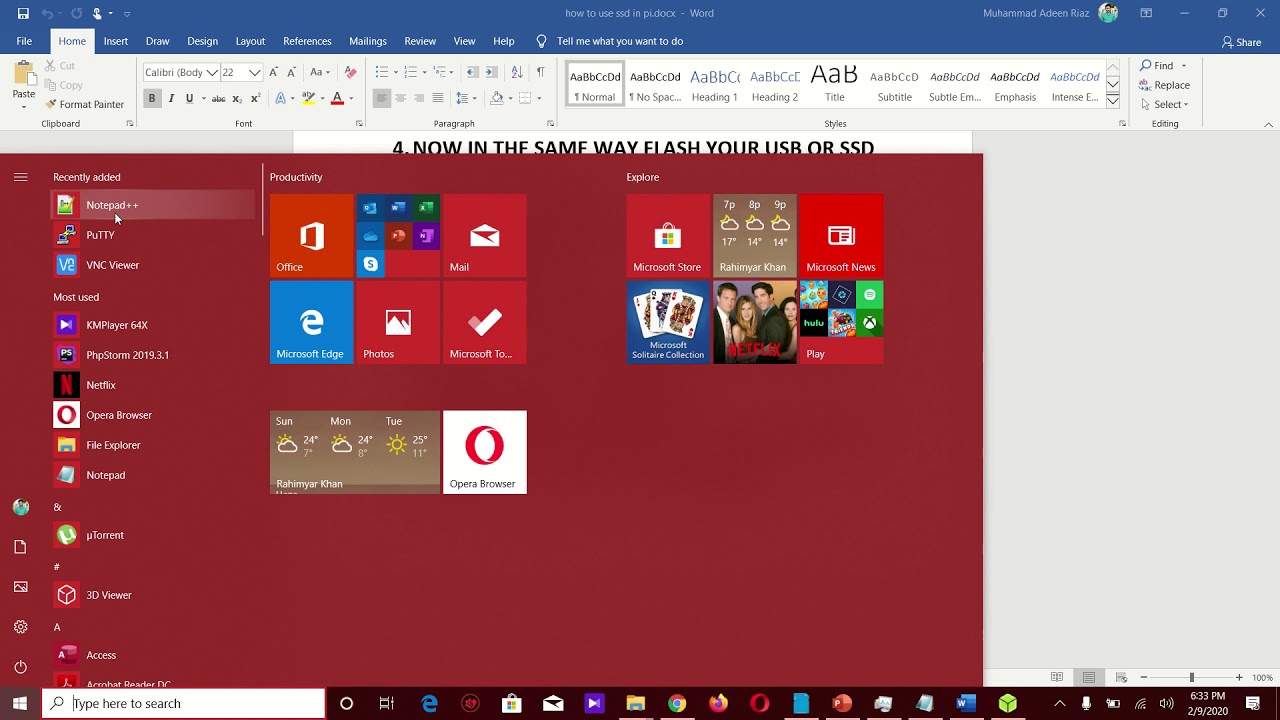Open Microsoft Solitaire Collection tile
Screen dimensions: 1280x720
[668, 322]
